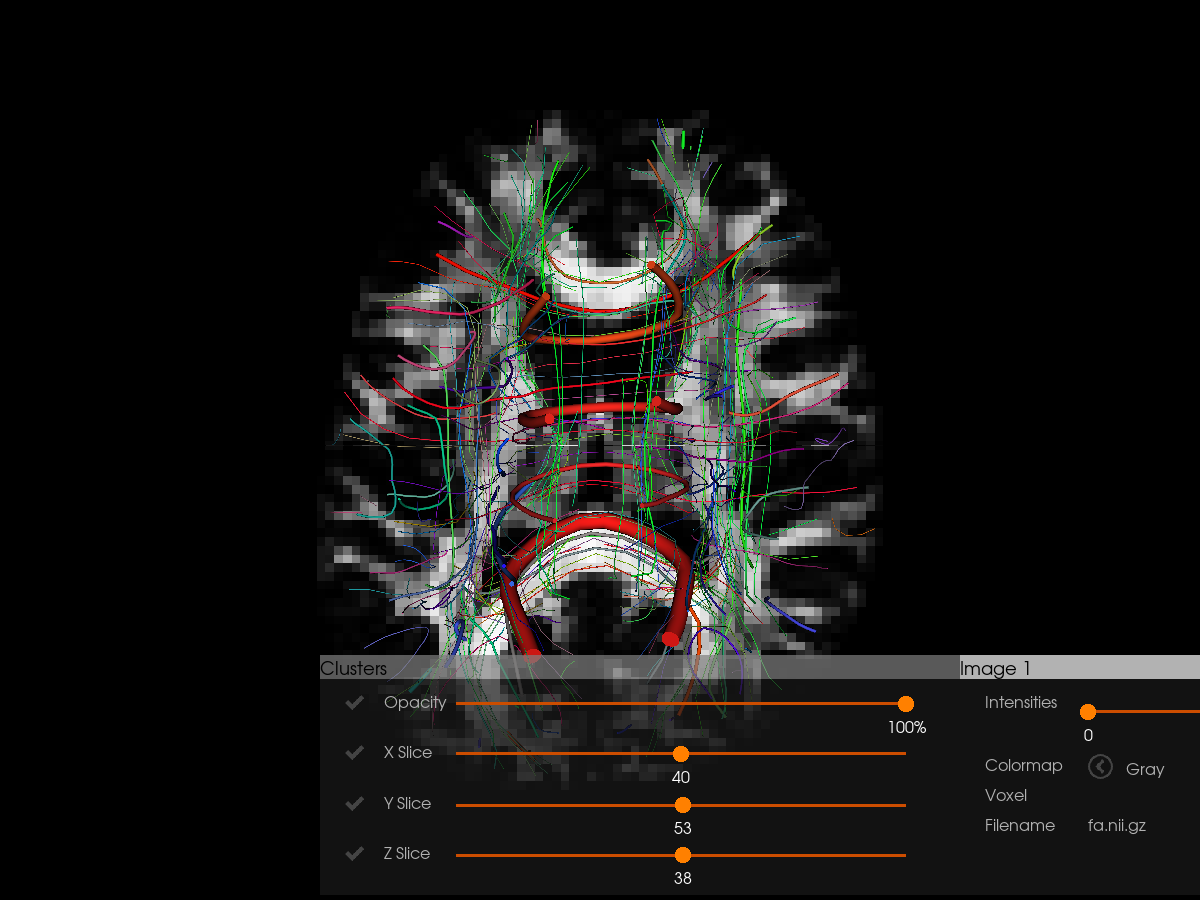Click the Gray colormap name

1145,769
